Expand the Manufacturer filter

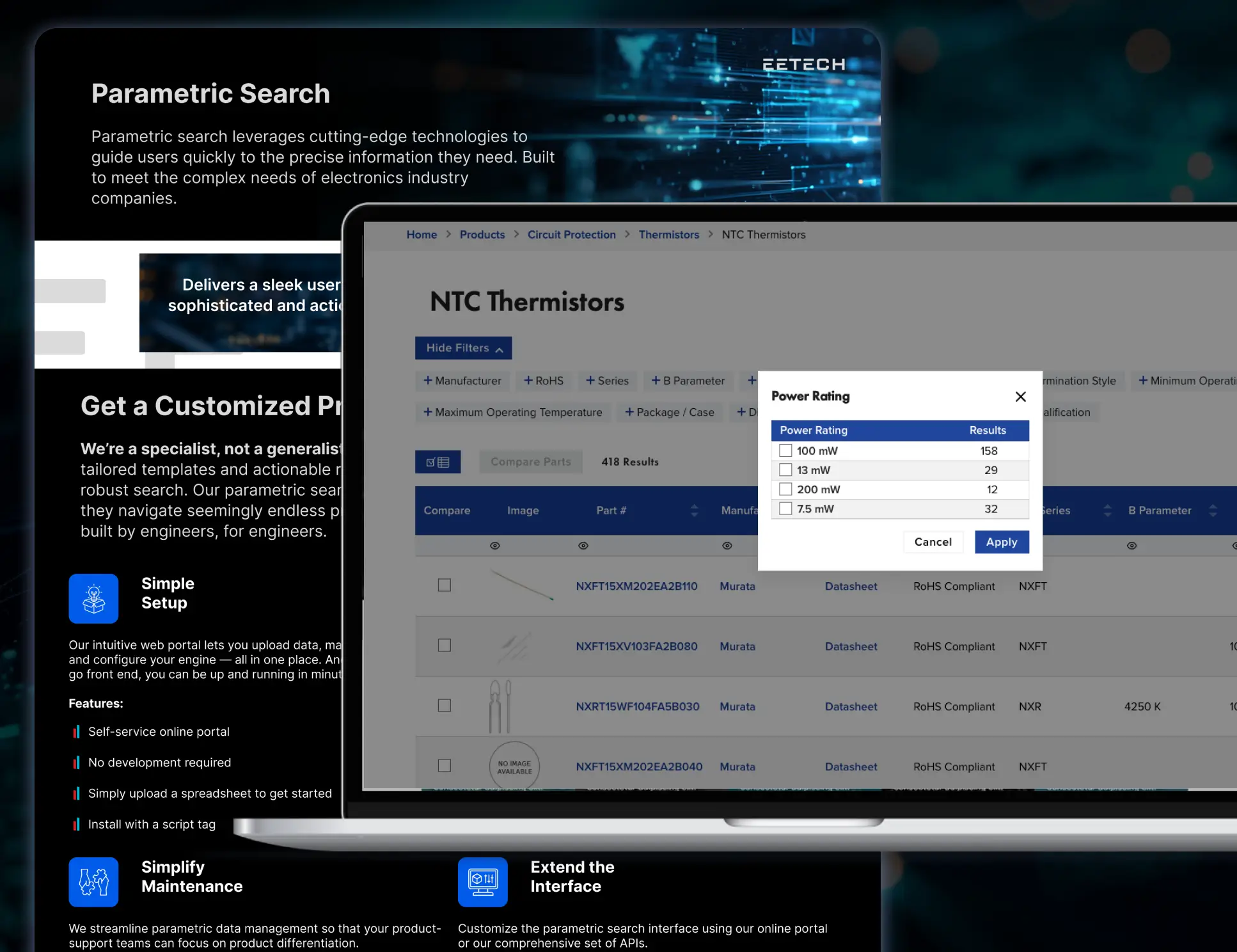(462, 381)
